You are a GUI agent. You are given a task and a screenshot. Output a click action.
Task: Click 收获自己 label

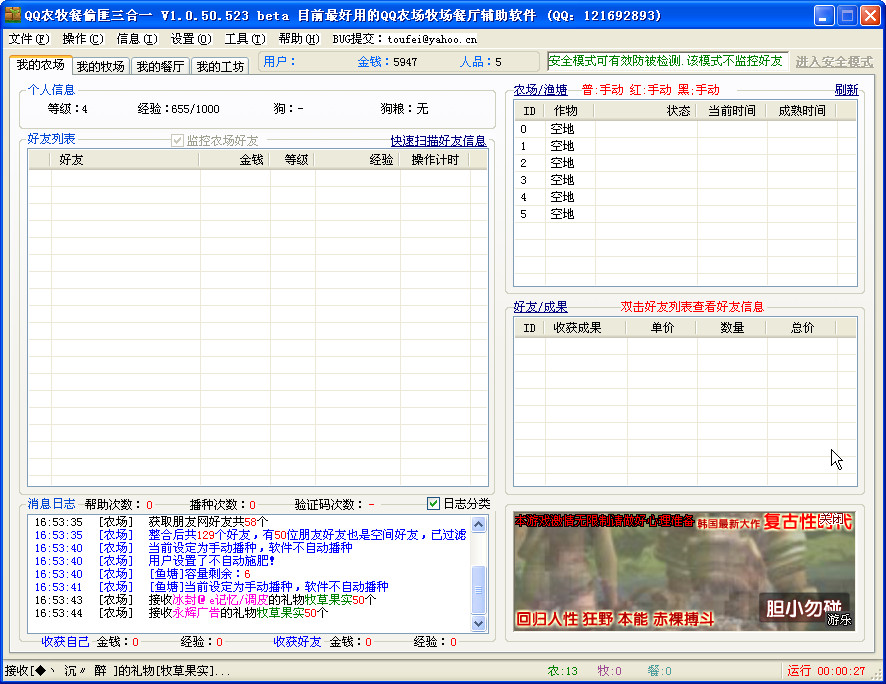pos(65,642)
